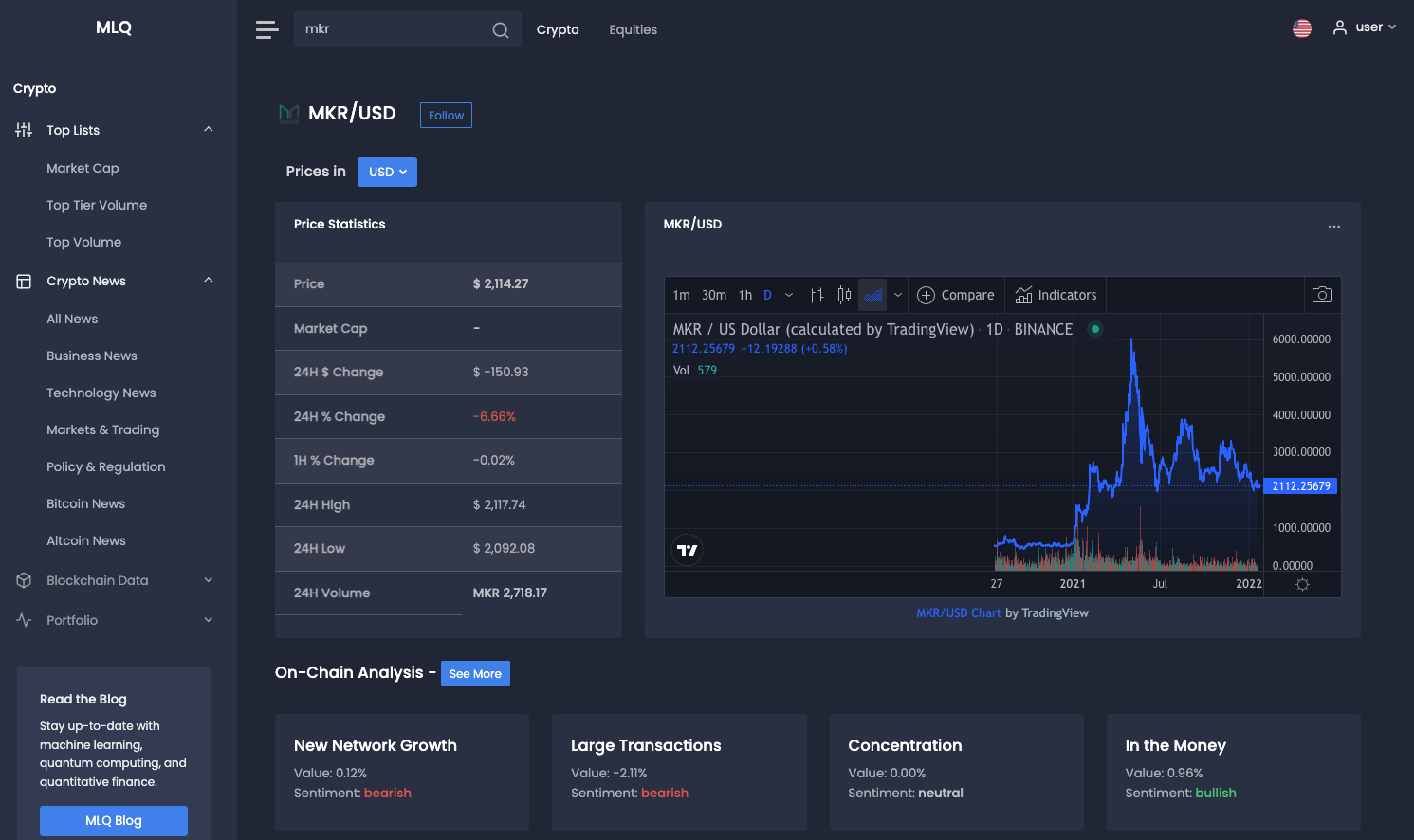This screenshot has height=840, width=1414.
Task: Go to Business News
Action: pos(92,356)
